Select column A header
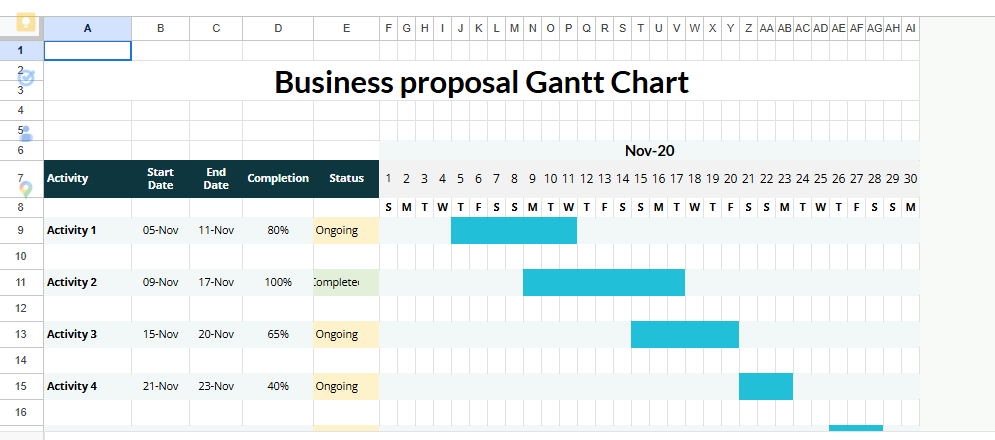Screen dimensions: 995x440 coord(88,28)
